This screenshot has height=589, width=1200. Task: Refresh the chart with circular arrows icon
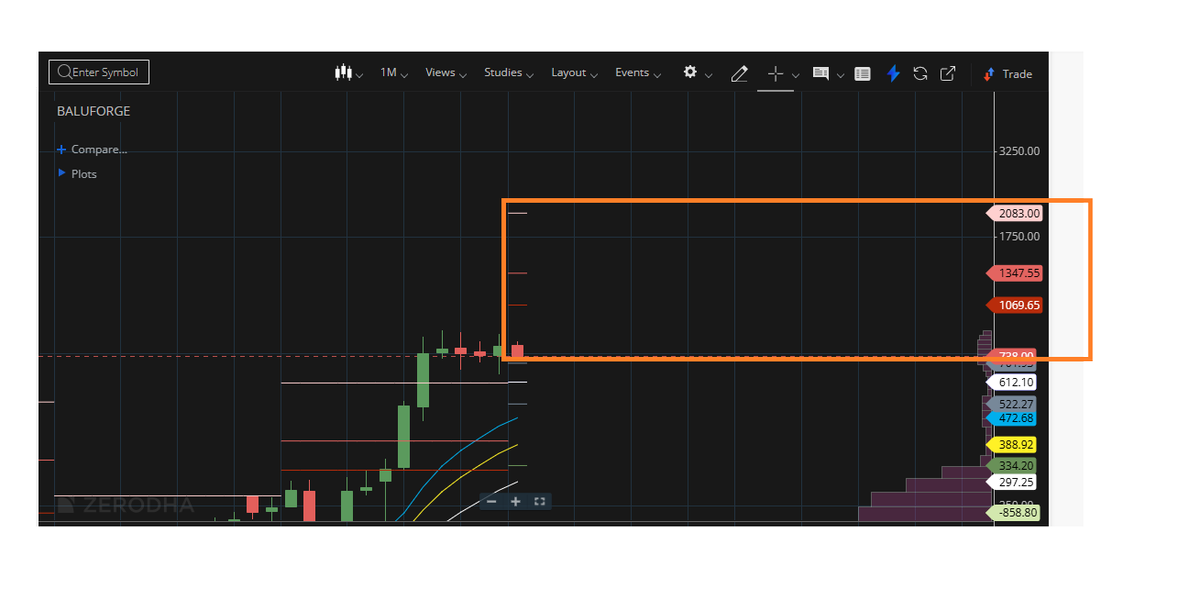click(920, 73)
